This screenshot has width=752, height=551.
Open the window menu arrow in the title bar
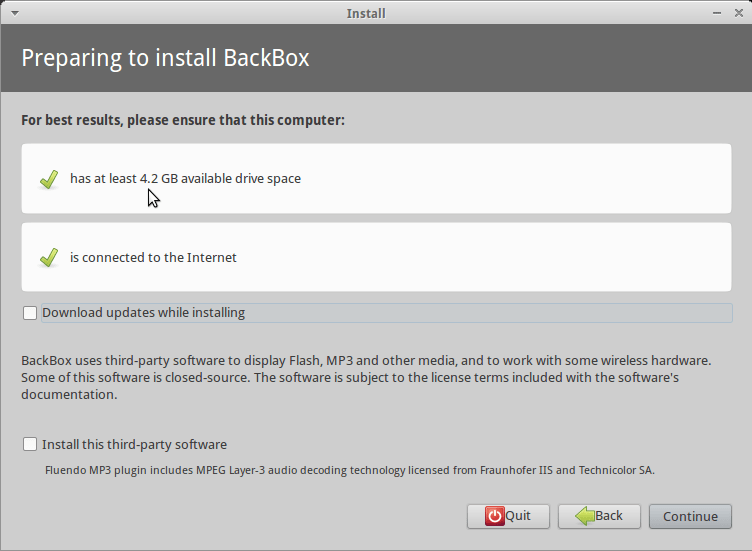(x=15, y=13)
